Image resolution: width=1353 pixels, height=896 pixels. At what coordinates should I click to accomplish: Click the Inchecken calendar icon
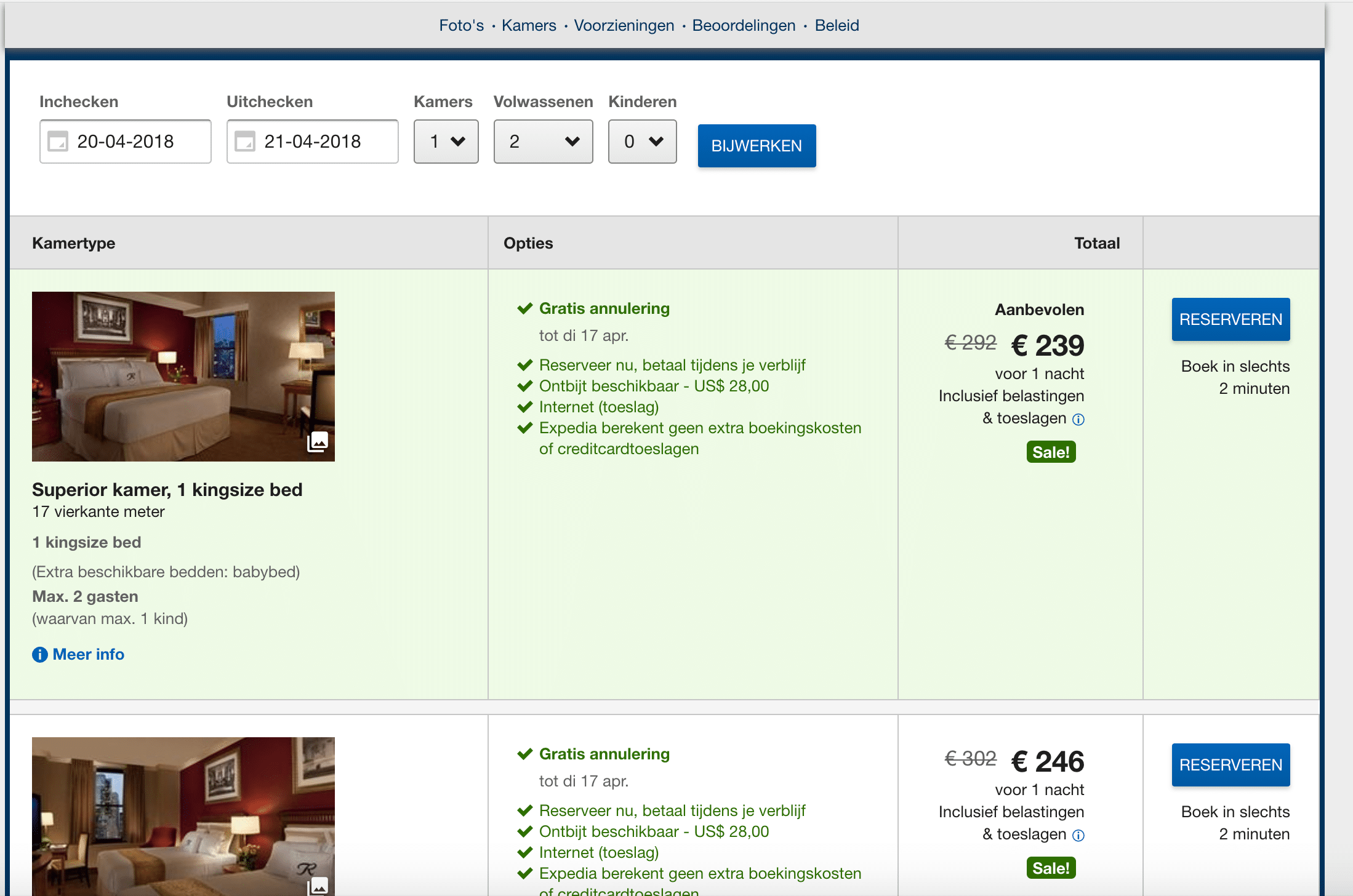tap(58, 142)
